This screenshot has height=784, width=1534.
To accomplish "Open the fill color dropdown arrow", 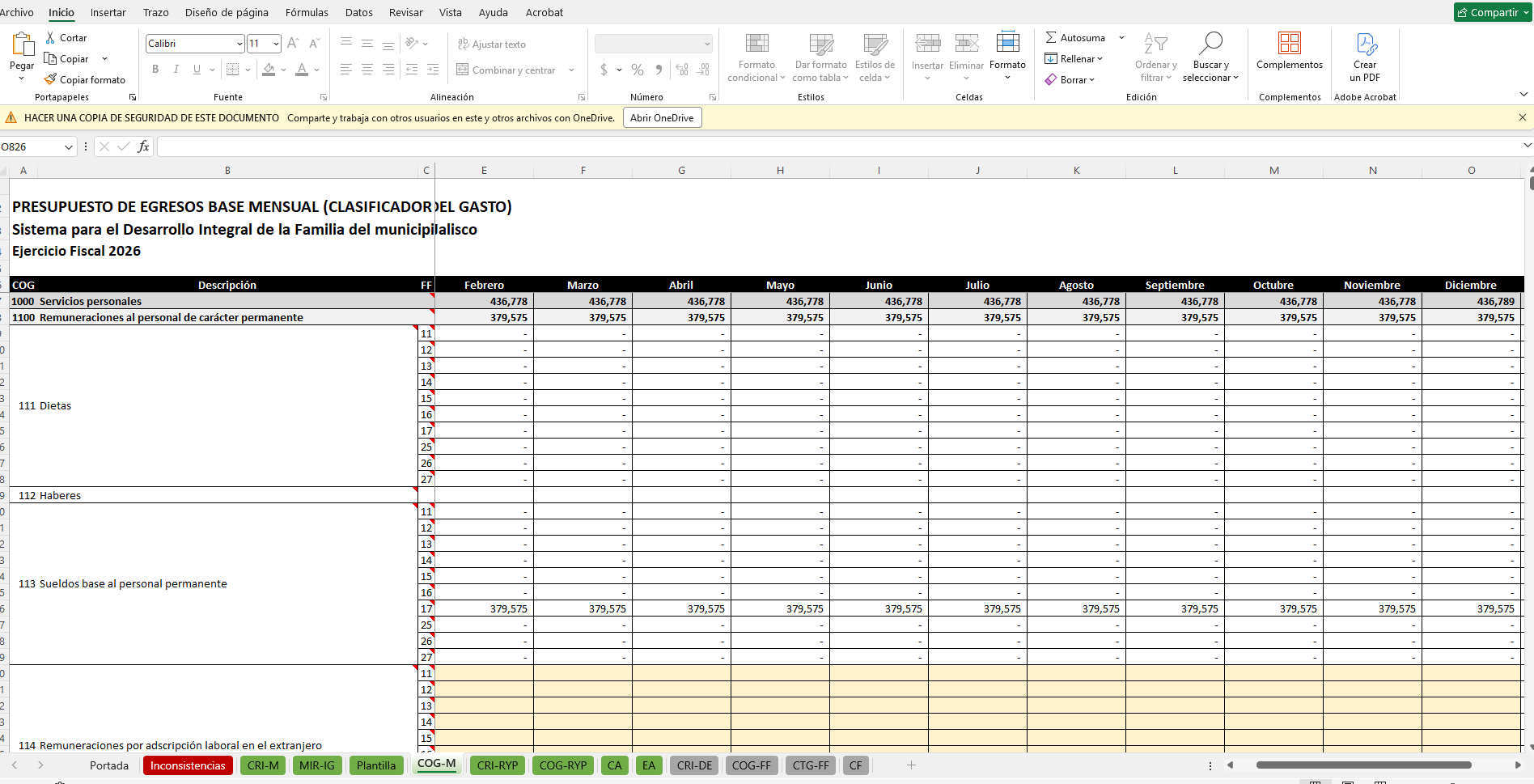I will pyautogui.click(x=284, y=70).
